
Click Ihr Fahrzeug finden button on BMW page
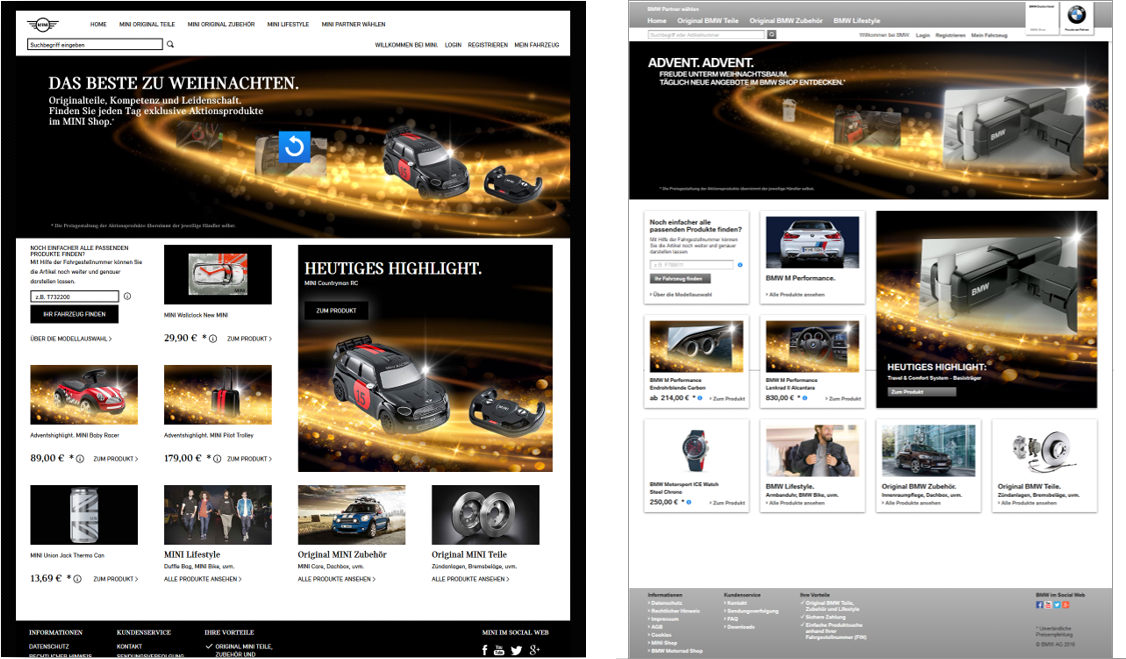679,279
